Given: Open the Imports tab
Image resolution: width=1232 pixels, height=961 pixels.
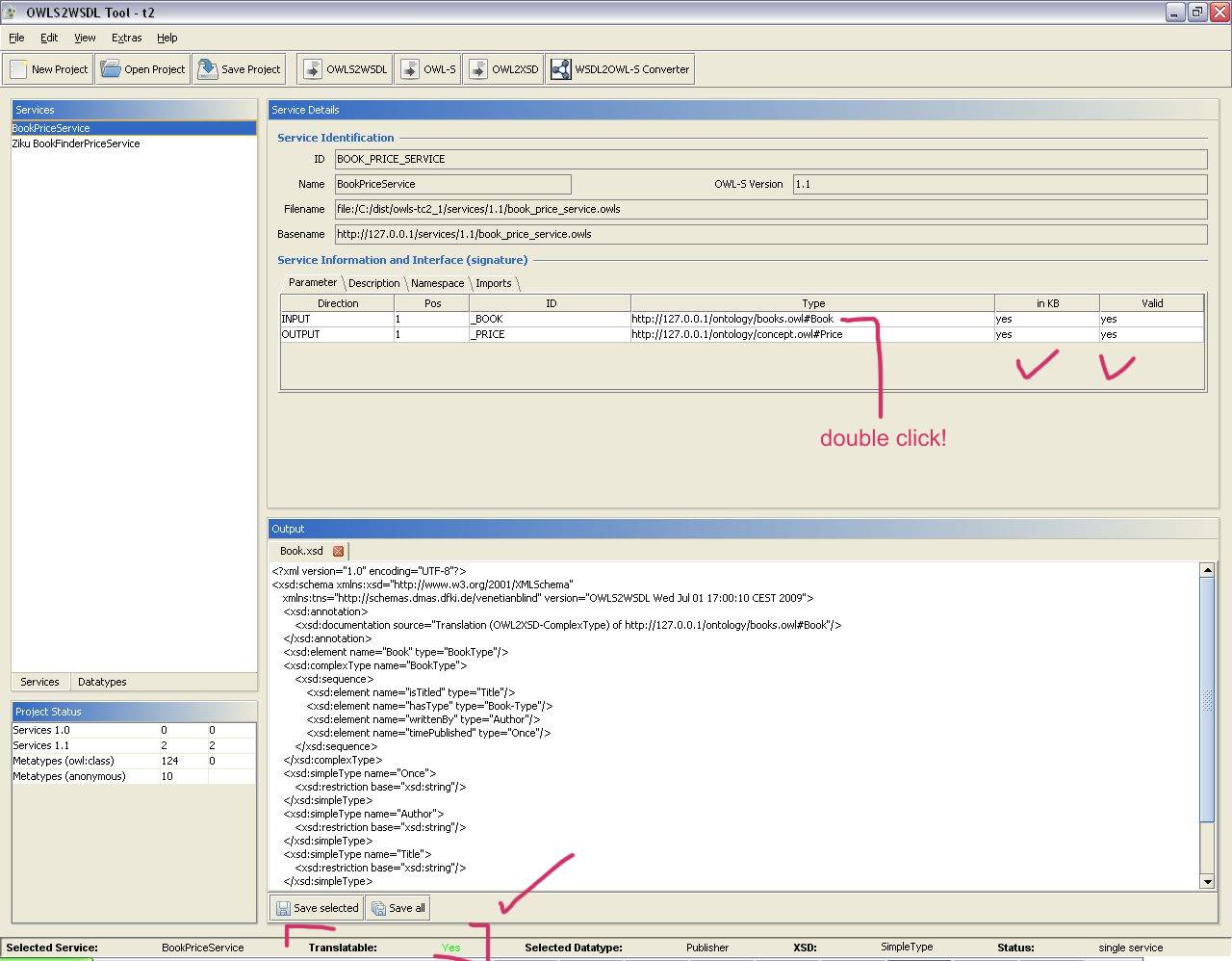Looking at the screenshot, I should [493, 283].
